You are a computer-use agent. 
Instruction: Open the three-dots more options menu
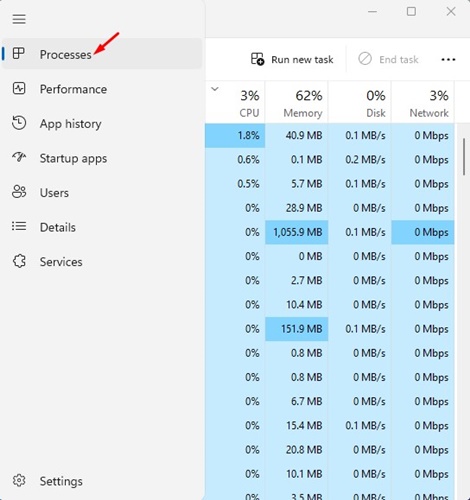point(448,60)
